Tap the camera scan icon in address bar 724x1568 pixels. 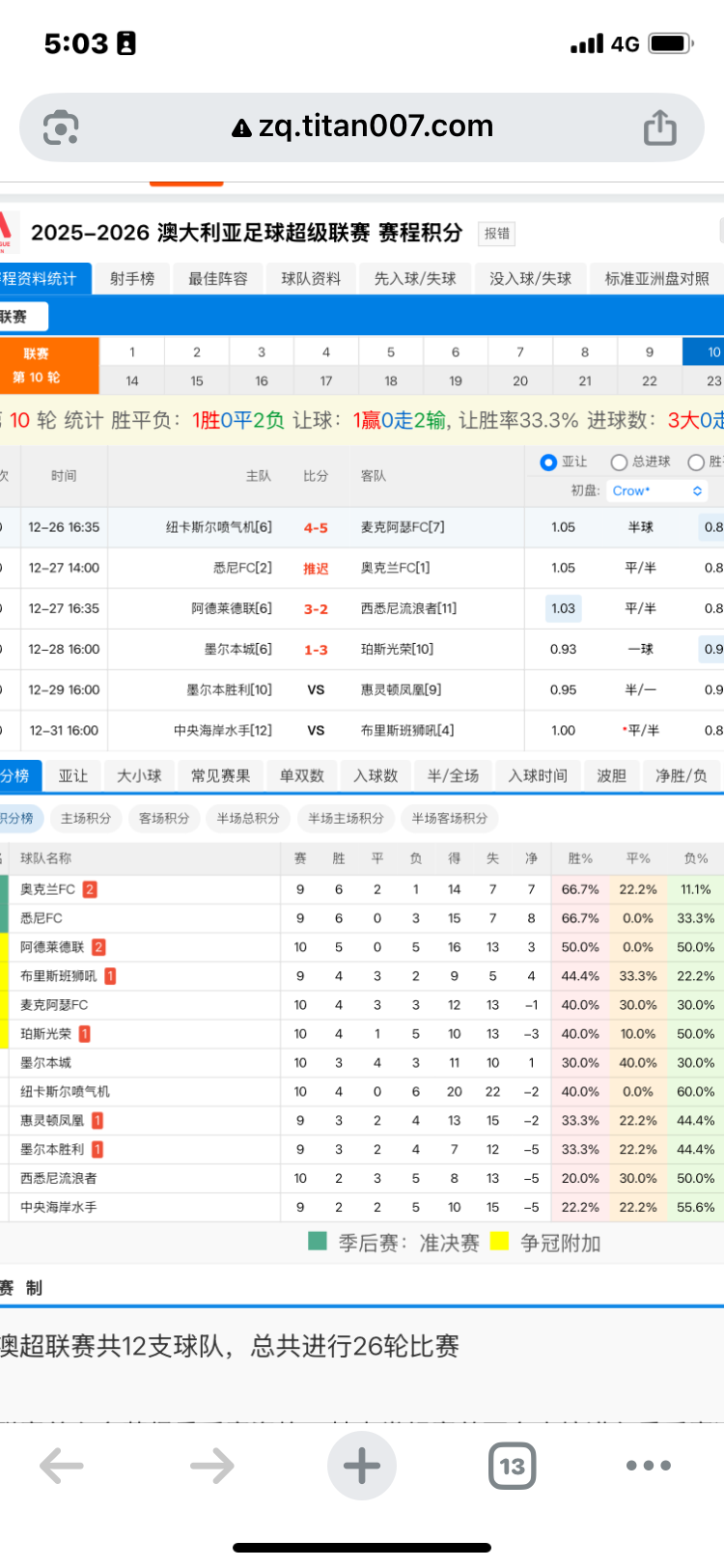[x=61, y=127]
